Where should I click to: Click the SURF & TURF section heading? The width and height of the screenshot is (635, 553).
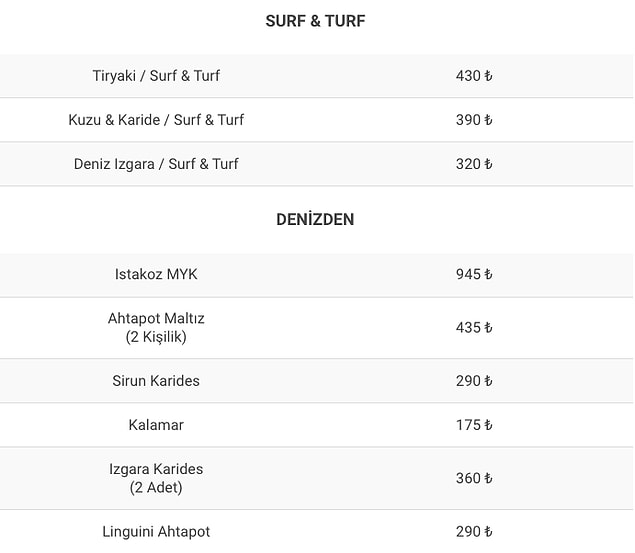tap(315, 21)
